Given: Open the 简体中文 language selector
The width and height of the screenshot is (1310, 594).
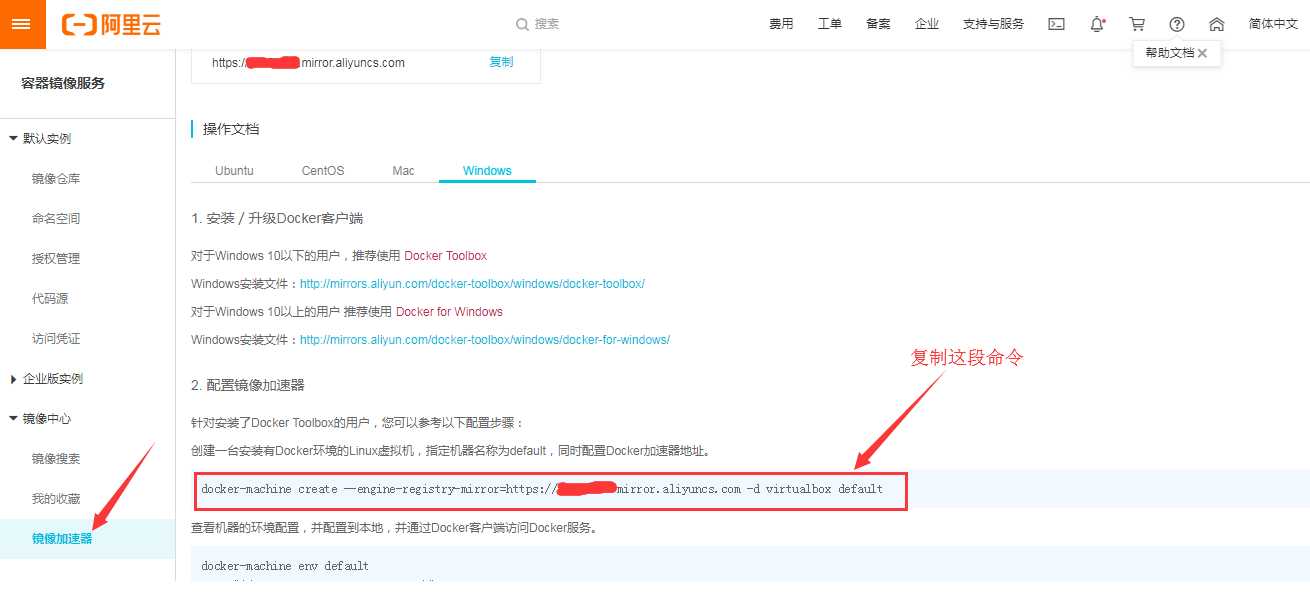Looking at the screenshot, I should tap(1273, 24).
